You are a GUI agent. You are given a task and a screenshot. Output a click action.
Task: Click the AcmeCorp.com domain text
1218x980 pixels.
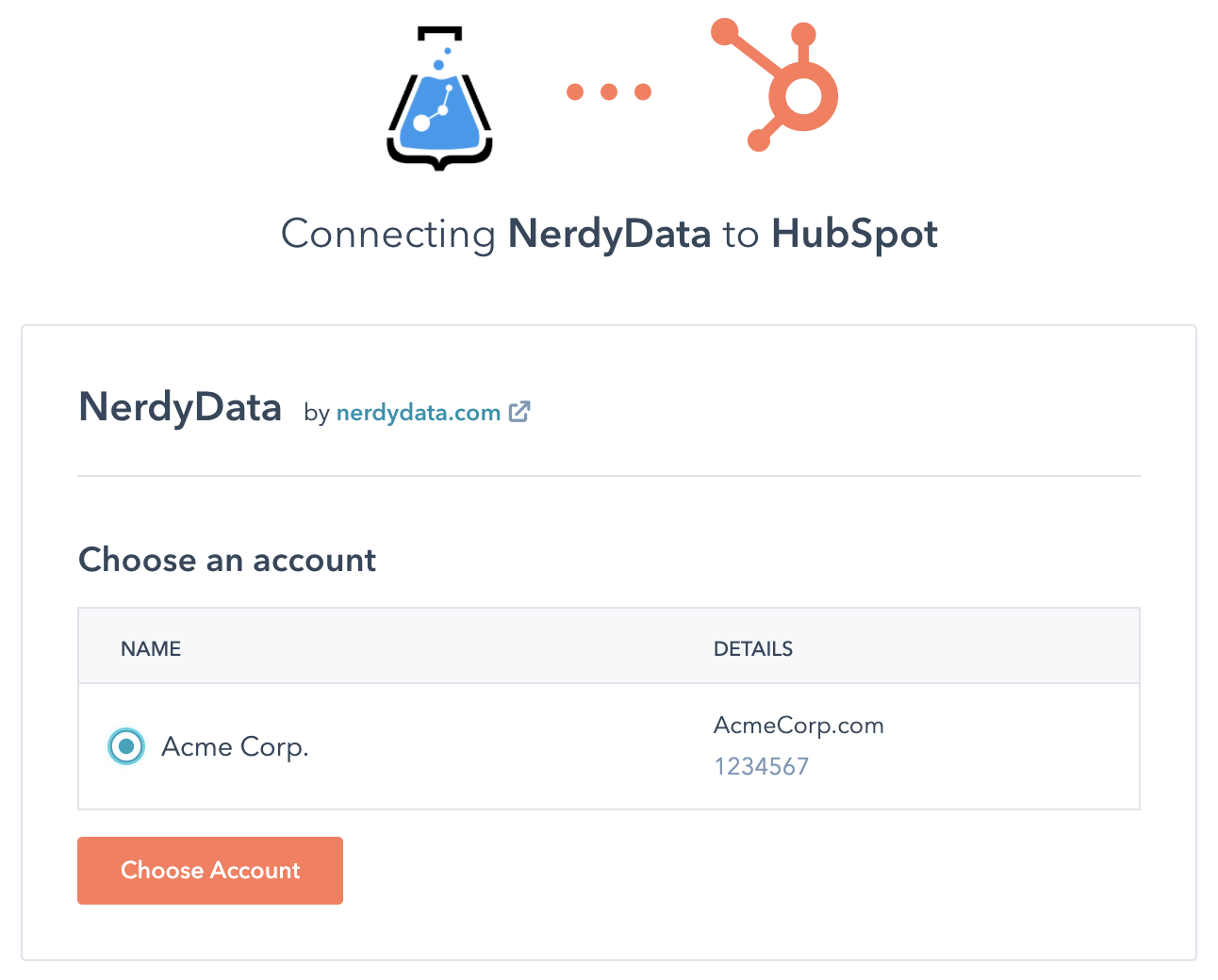(x=798, y=726)
